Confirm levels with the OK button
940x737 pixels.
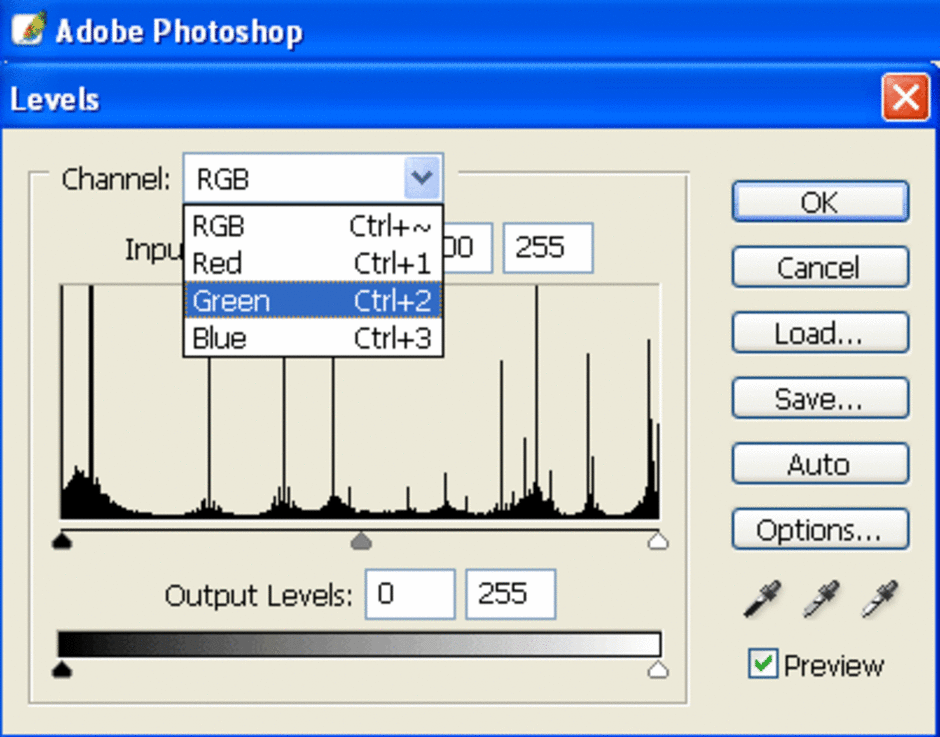(x=820, y=201)
